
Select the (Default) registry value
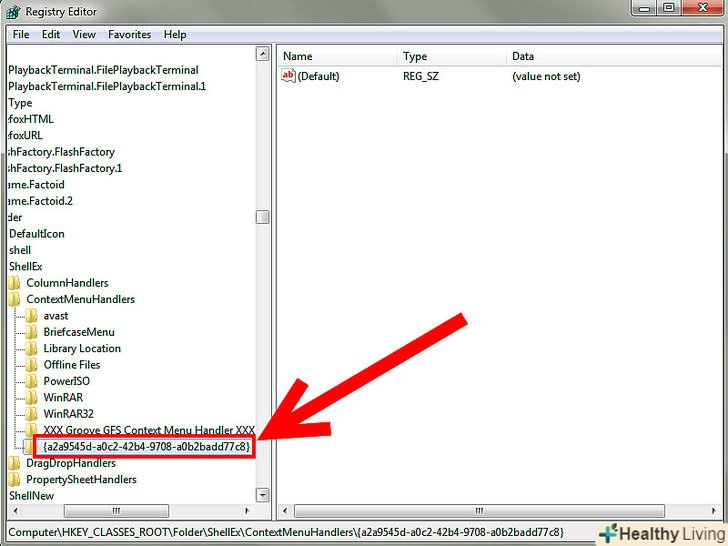point(318,76)
